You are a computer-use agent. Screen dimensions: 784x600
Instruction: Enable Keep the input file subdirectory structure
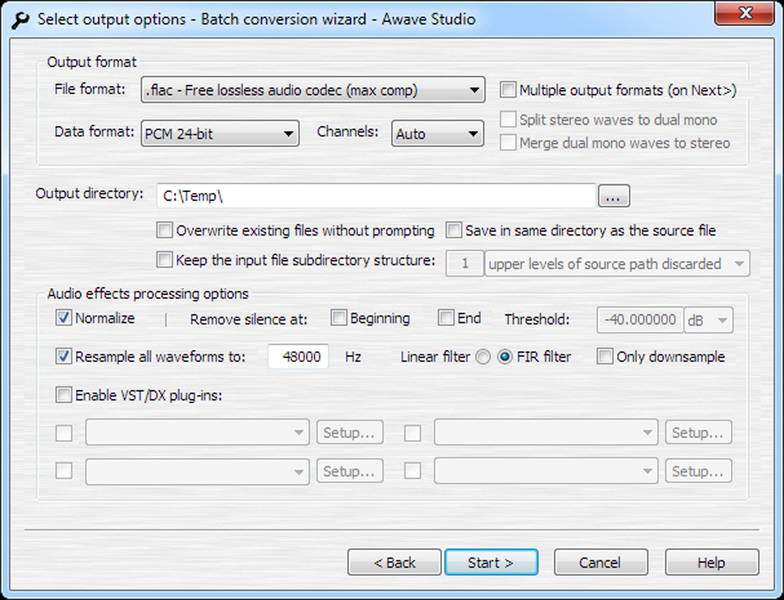pyautogui.click(x=164, y=260)
